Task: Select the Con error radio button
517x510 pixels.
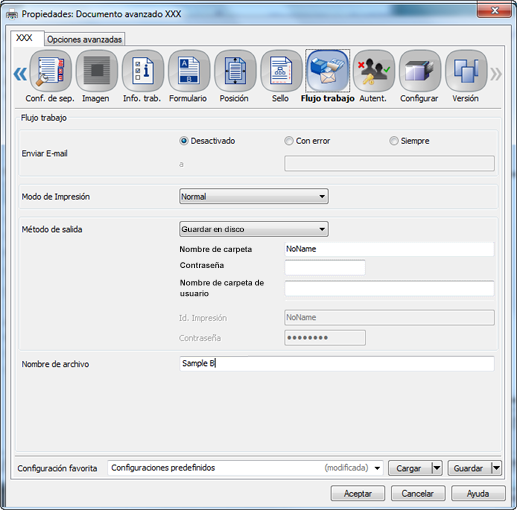Action: pos(289,141)
